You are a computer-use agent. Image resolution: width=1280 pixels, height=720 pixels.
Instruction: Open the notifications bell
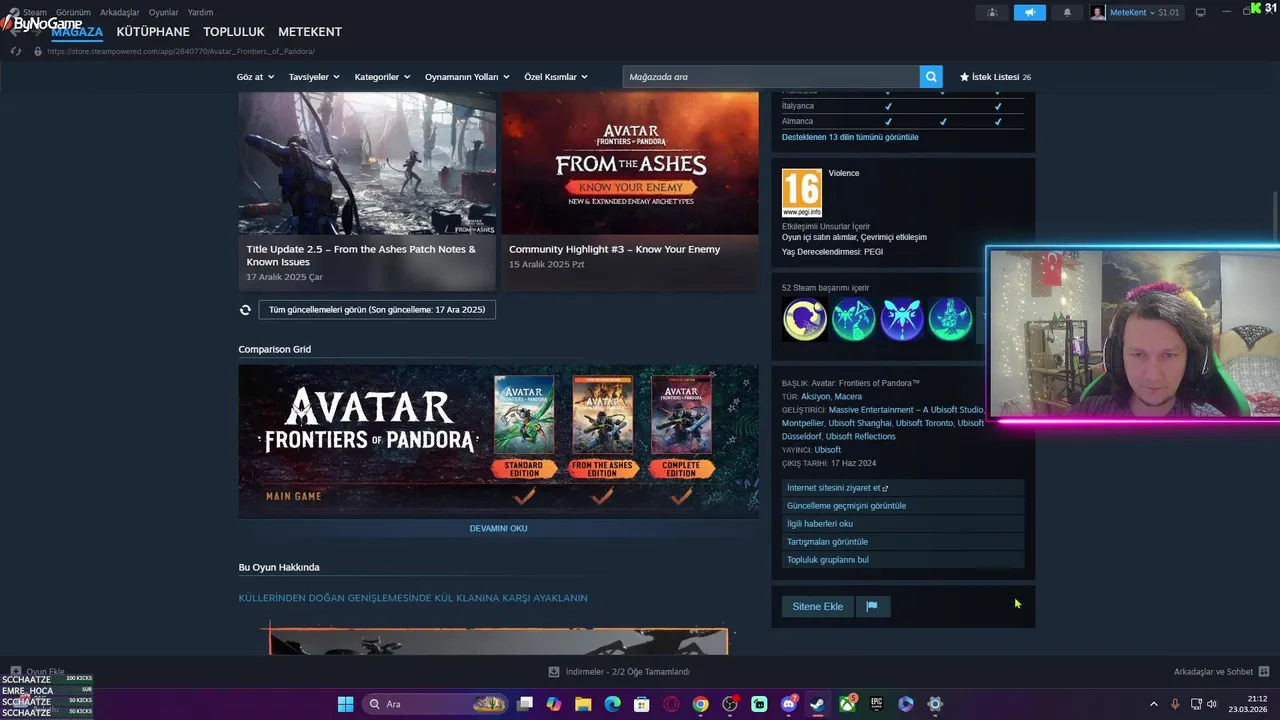(x=1067, y=12)
